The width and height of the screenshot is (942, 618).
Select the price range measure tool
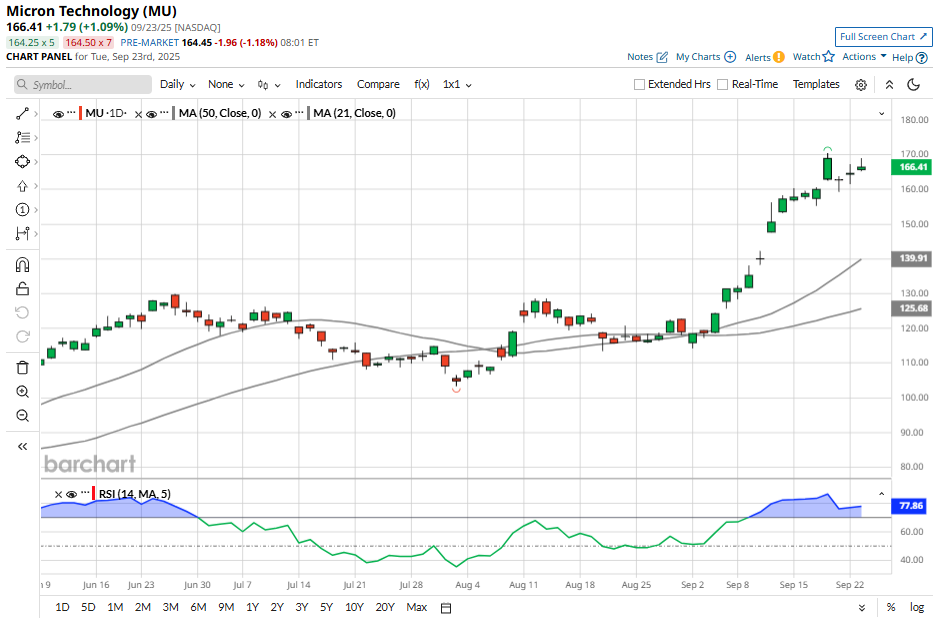pos(22,234)
